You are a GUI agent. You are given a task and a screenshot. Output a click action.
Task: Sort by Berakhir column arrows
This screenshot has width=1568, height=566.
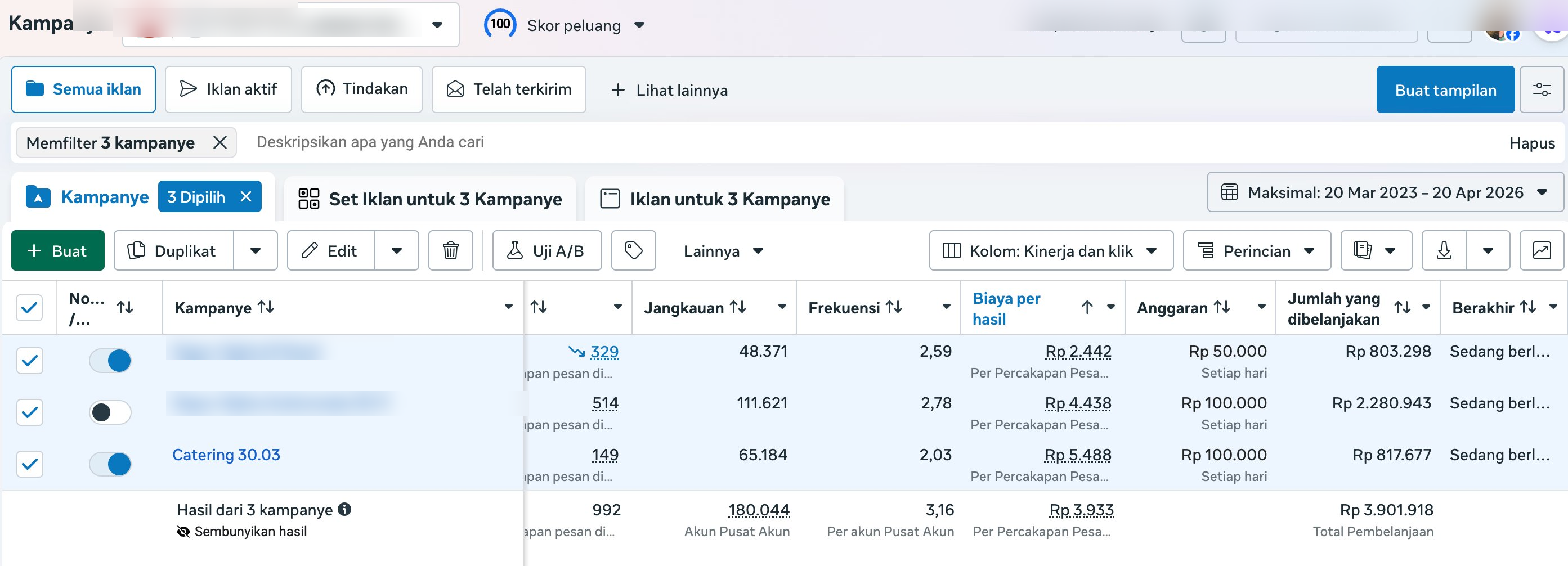coord(1528,307)
